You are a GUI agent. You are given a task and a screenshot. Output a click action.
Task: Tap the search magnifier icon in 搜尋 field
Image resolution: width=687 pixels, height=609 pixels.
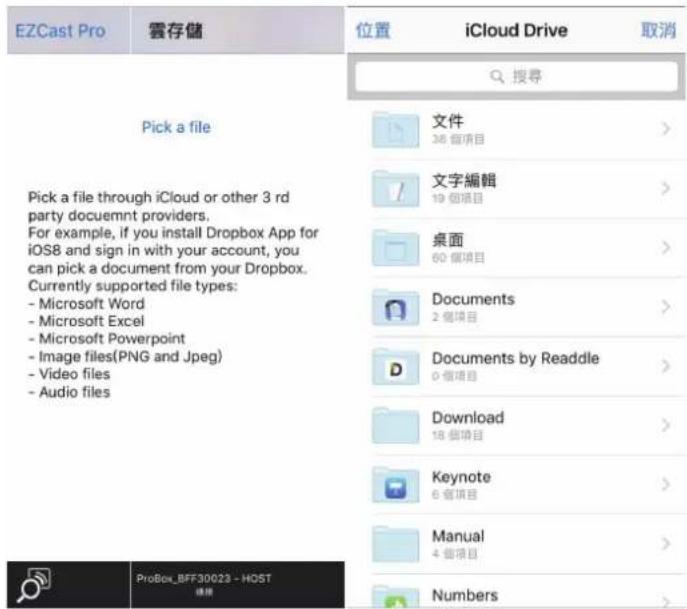(x=497, y=77)
